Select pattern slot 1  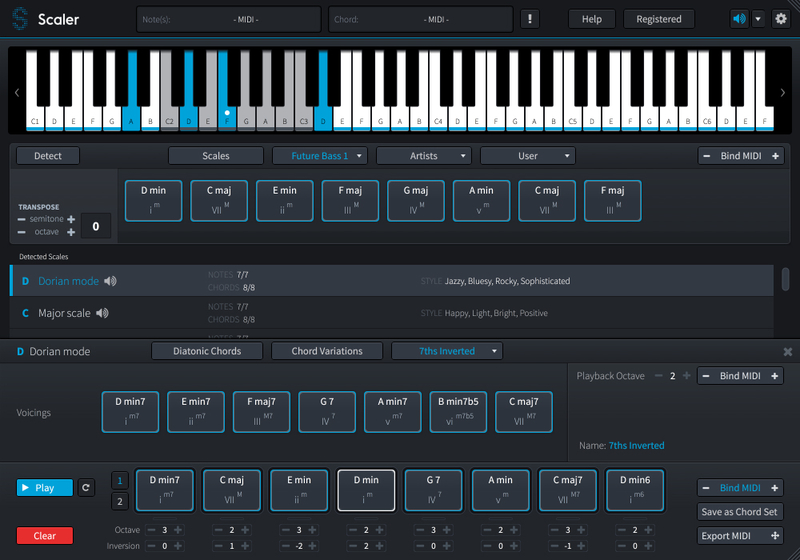click(120, 480)
